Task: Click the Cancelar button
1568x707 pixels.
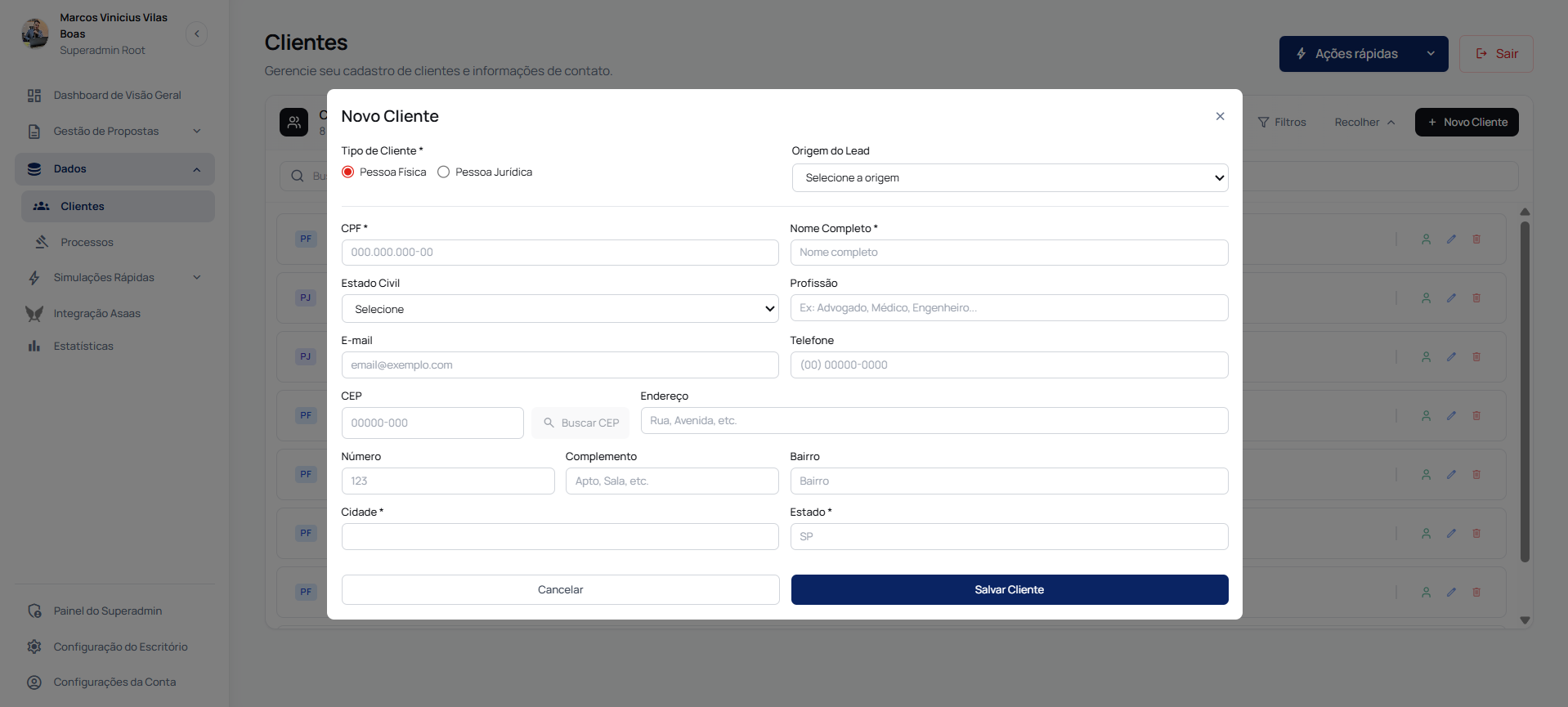Action: click(560, 590)
